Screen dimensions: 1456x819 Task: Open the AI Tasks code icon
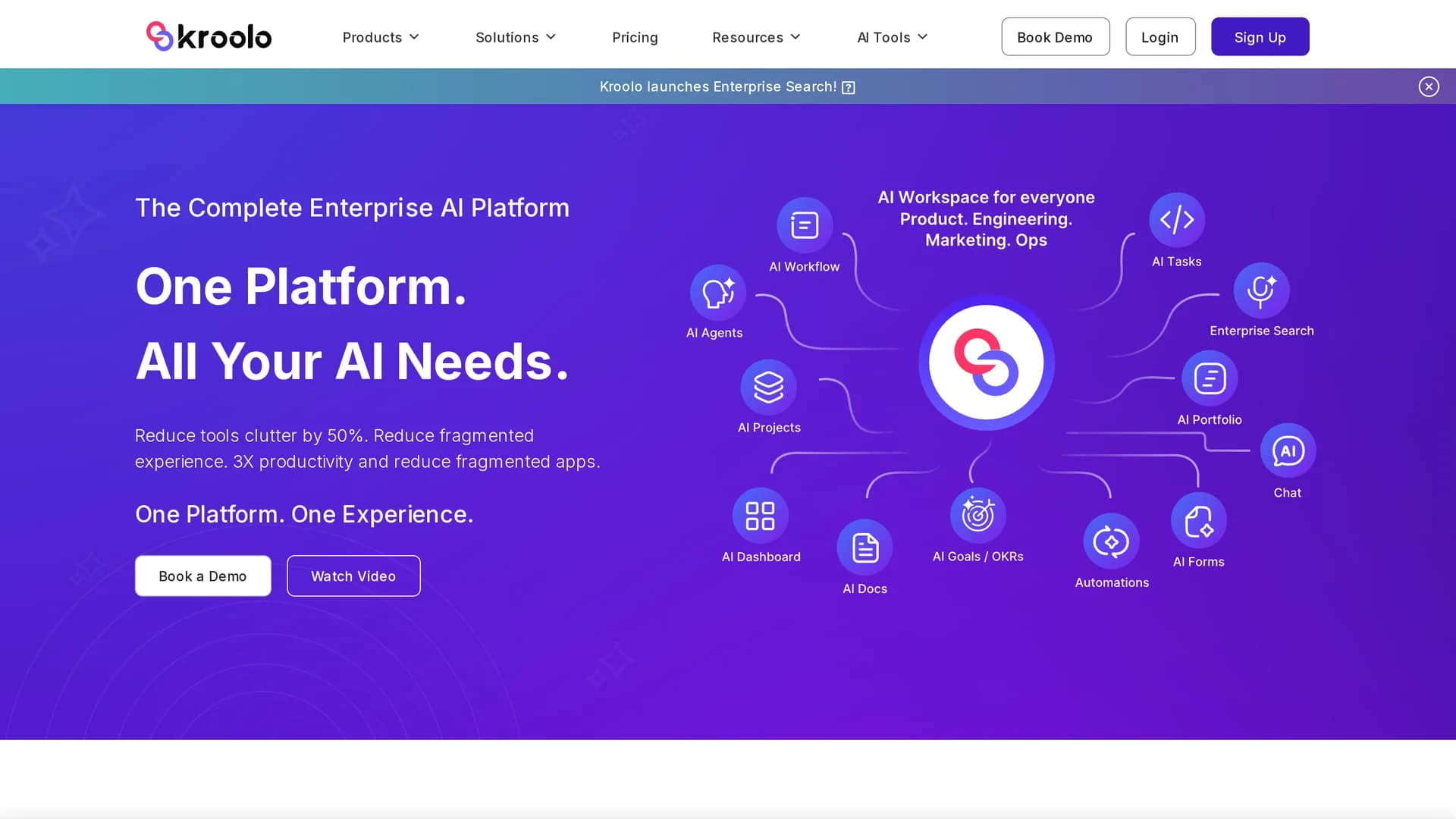point(1177,220)
